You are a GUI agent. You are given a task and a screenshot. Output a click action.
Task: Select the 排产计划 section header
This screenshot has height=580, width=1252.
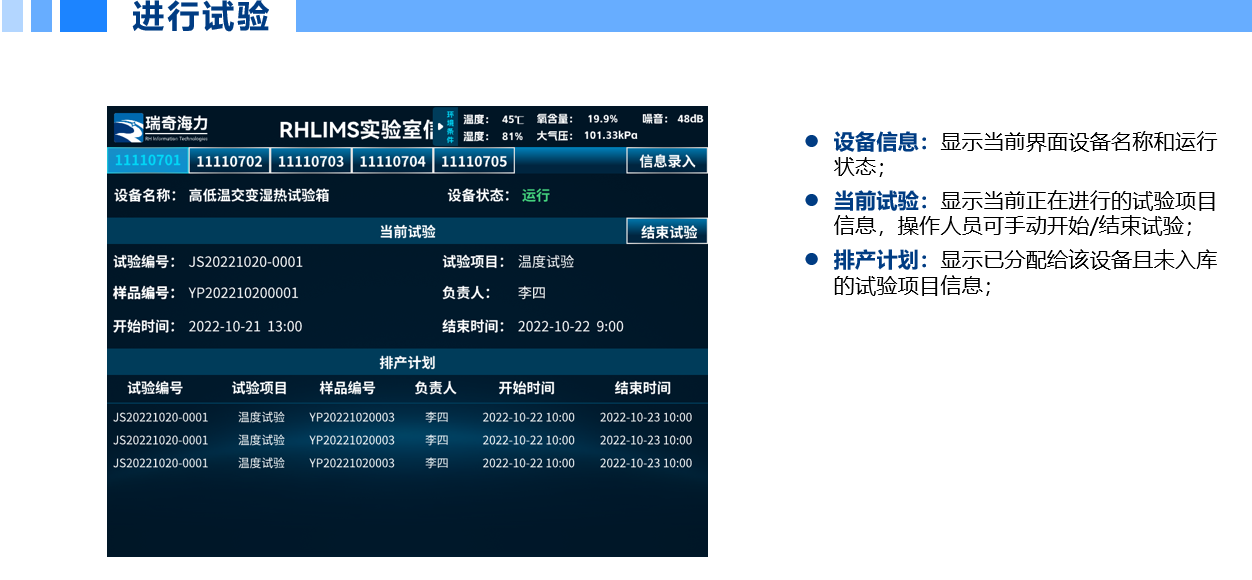(x=407, y=362)
